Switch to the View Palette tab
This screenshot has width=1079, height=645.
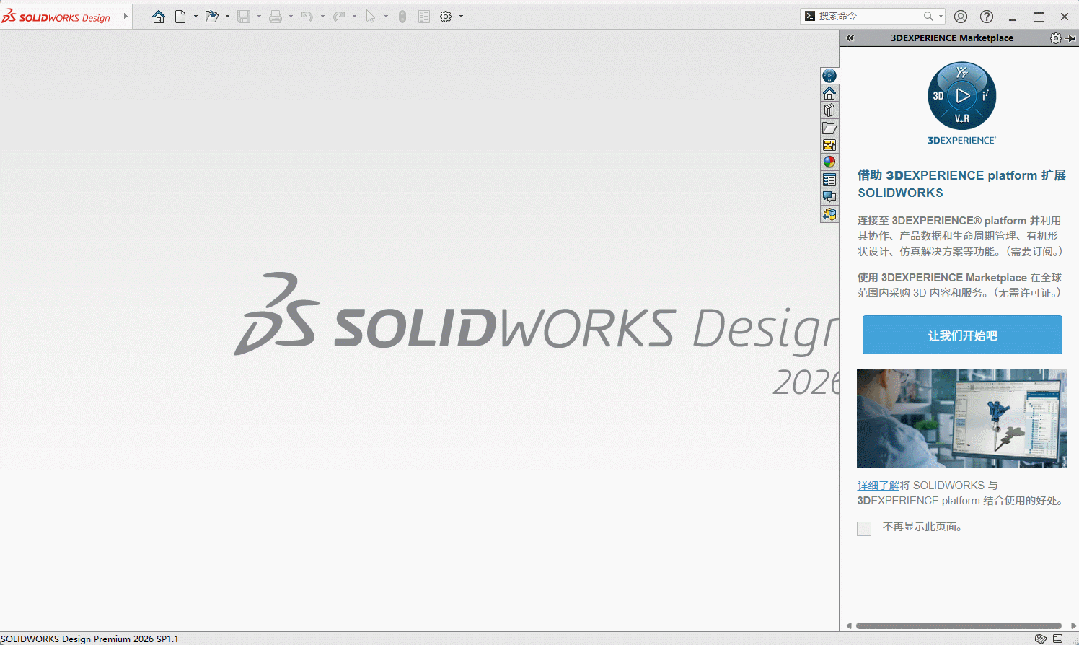tap(829, 145)
